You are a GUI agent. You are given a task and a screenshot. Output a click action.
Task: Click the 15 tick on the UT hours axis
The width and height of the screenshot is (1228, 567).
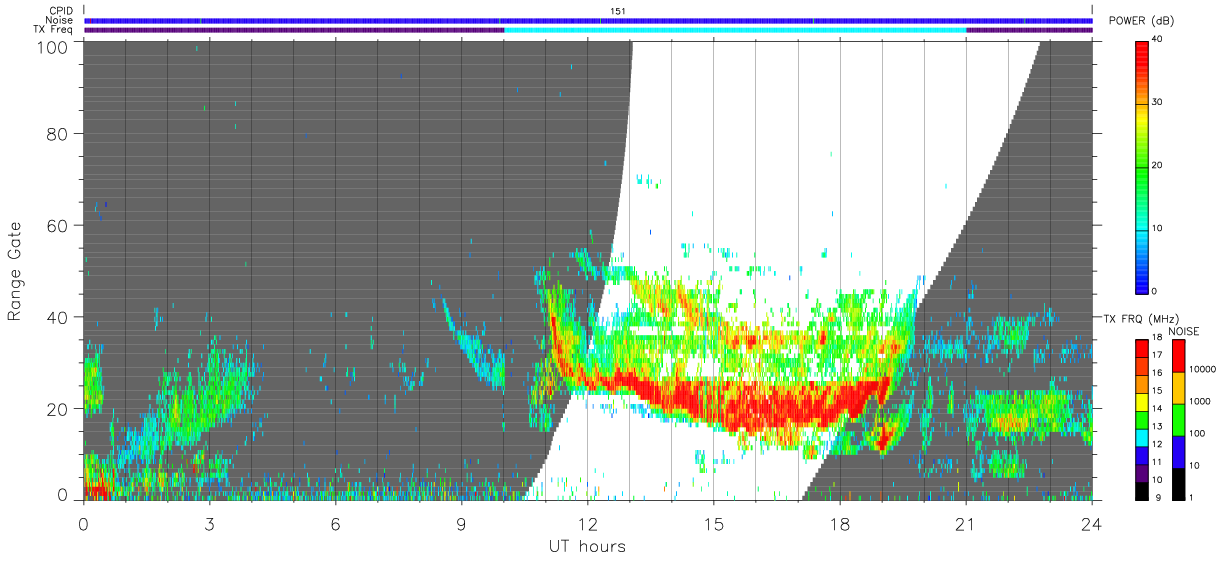point(714,523)
